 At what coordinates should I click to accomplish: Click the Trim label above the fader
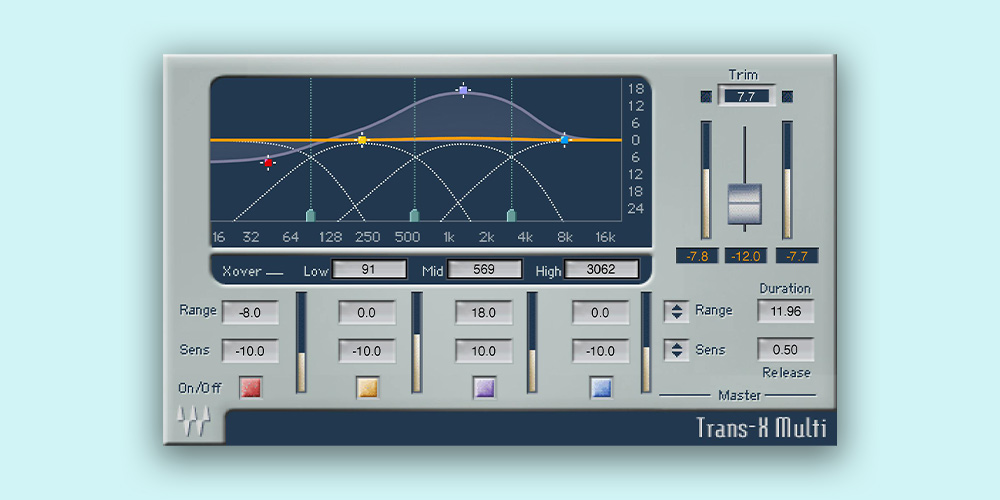tap(744, 75)
